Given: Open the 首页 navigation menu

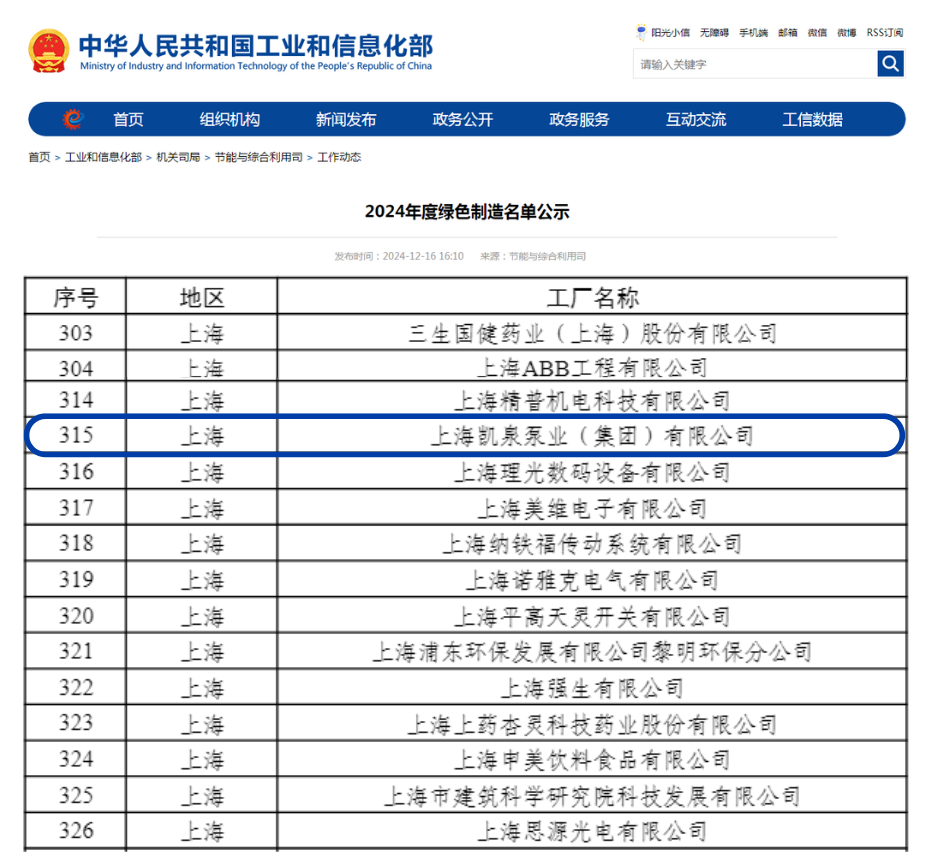Looking at the screenshot, I should click(x=128, y=118).
